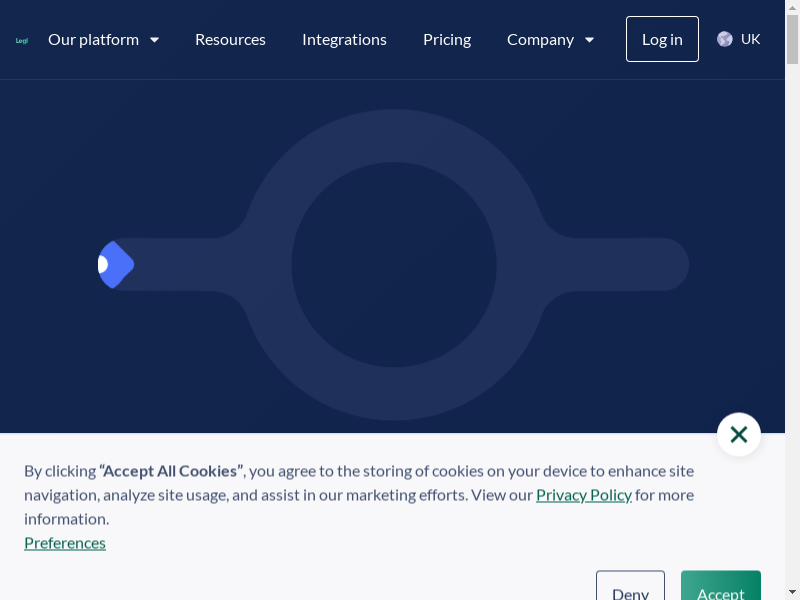800x600 pixels.
Task: Open the UK region selector
Action: point(750,39)
